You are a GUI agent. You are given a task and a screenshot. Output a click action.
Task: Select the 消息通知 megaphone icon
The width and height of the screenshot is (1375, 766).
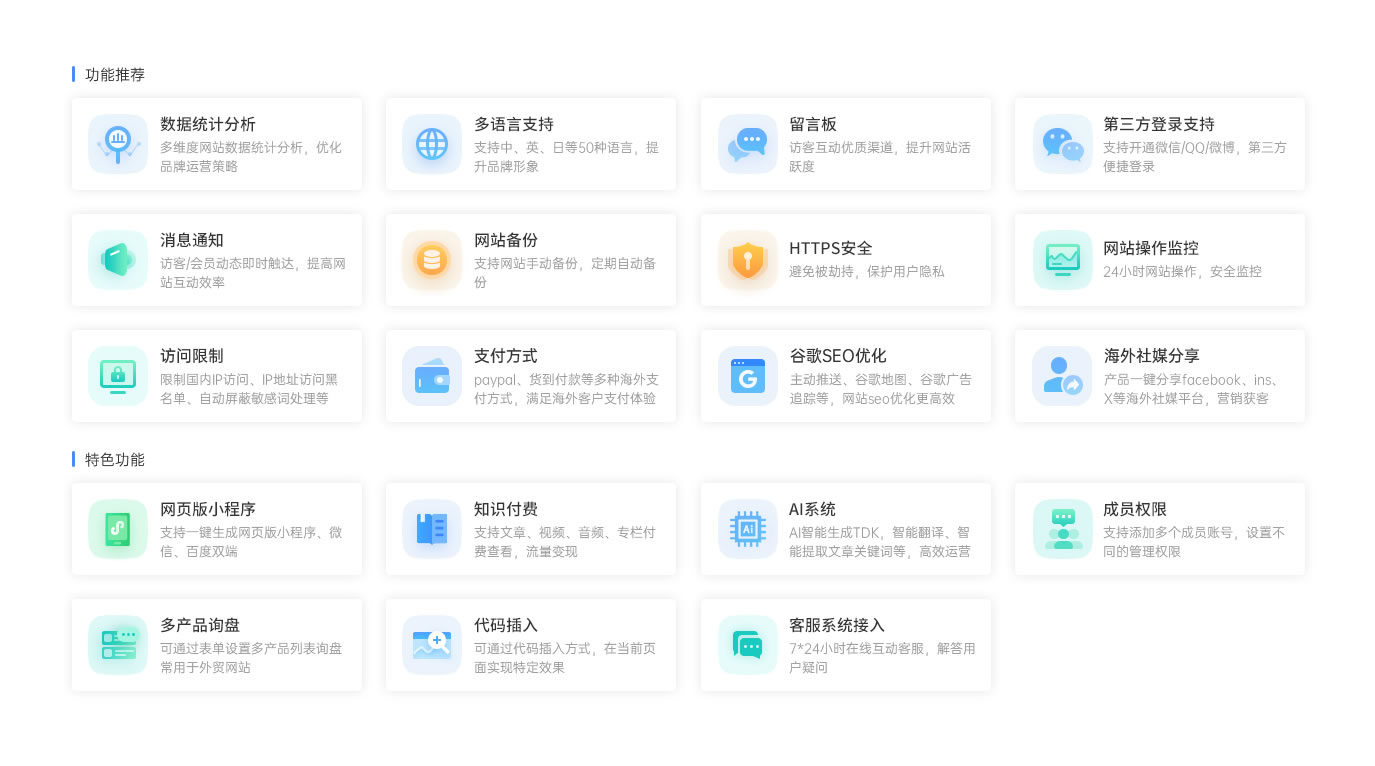click(x=117, y=259)
